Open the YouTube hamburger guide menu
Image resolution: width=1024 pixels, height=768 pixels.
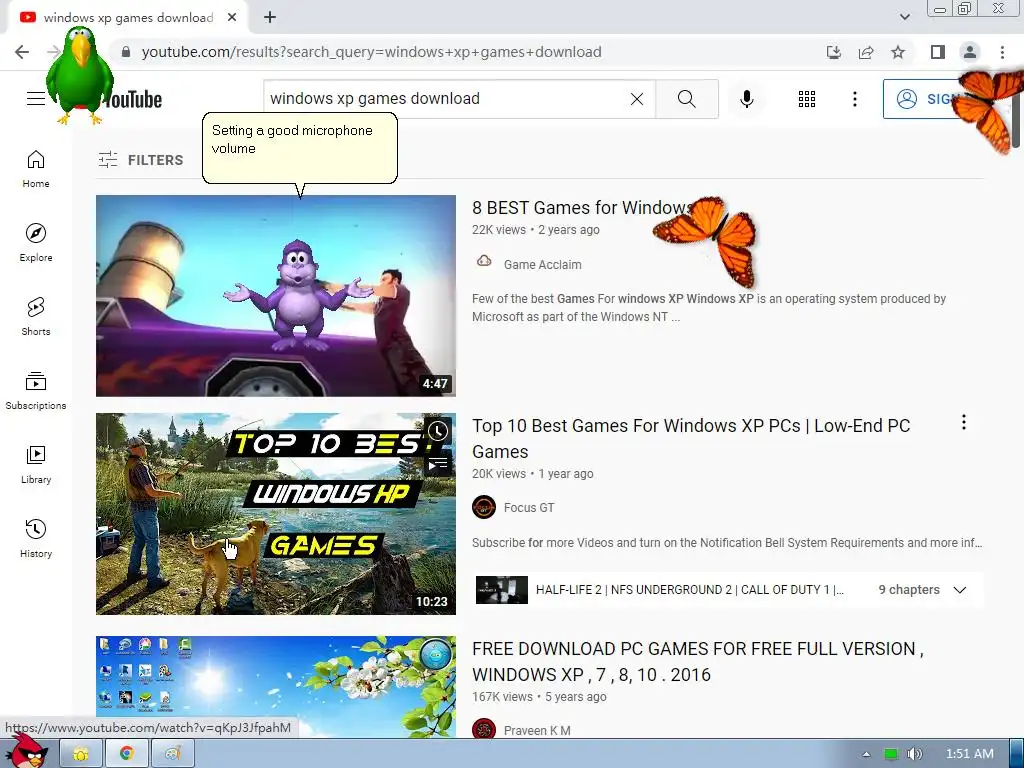click(36, 99)
